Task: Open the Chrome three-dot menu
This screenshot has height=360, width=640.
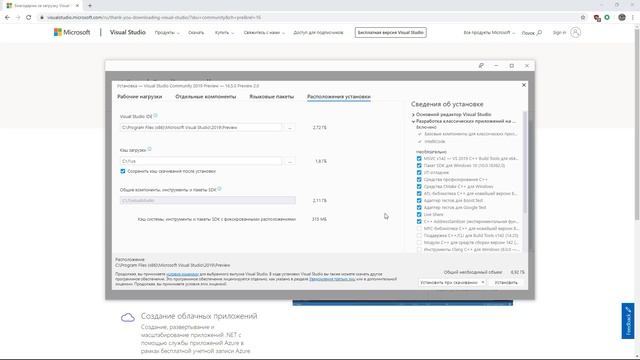Action: [x=633, y=18]
